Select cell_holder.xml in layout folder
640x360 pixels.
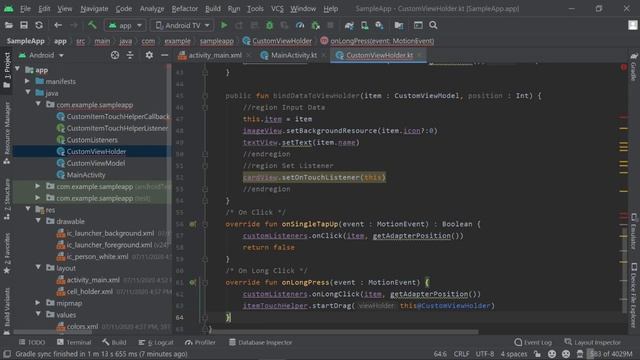point(90,291)
